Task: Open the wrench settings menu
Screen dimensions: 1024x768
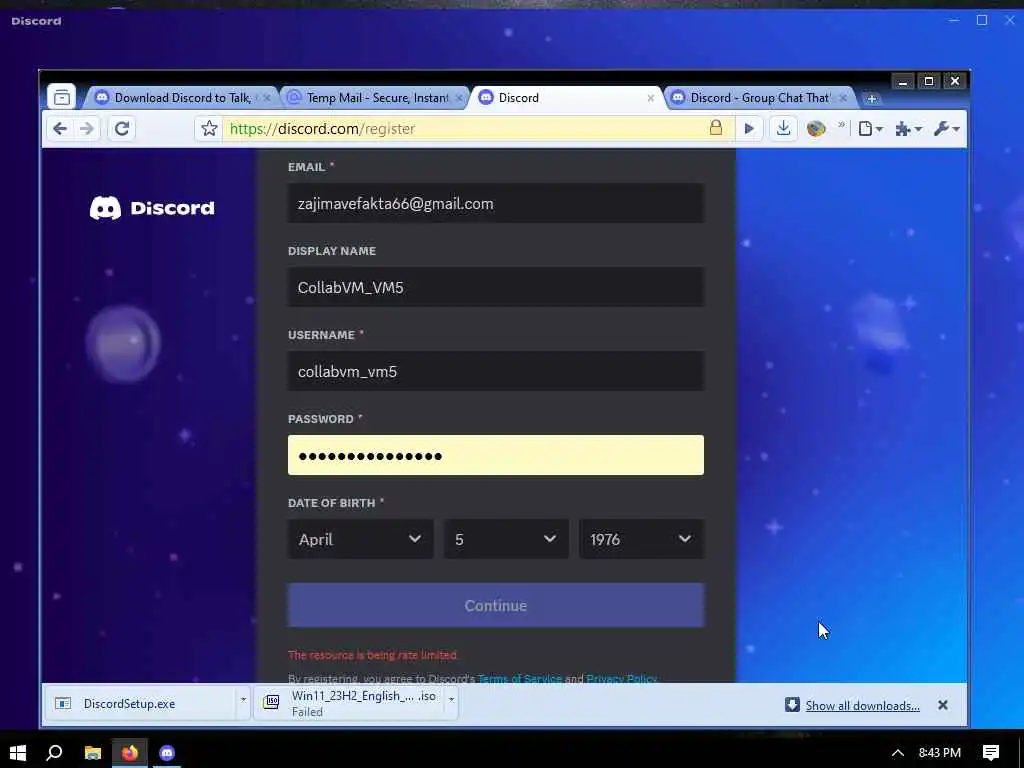Action: (946, 129)
